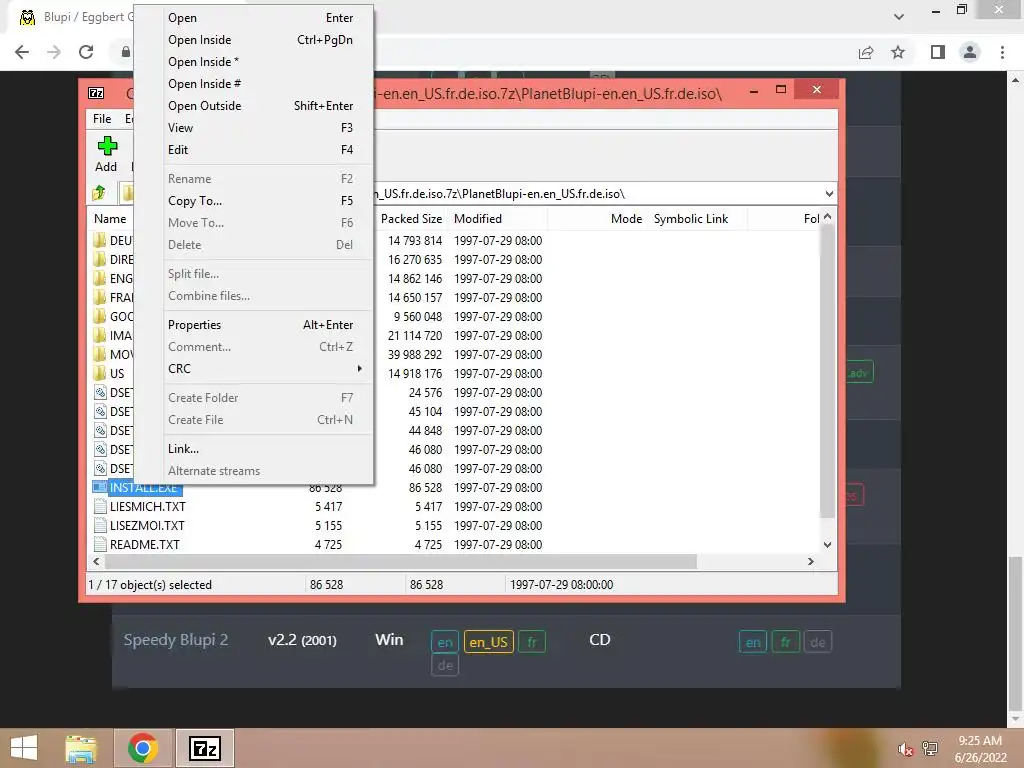Click packed size 39 988 292

(x=415, y=355)
